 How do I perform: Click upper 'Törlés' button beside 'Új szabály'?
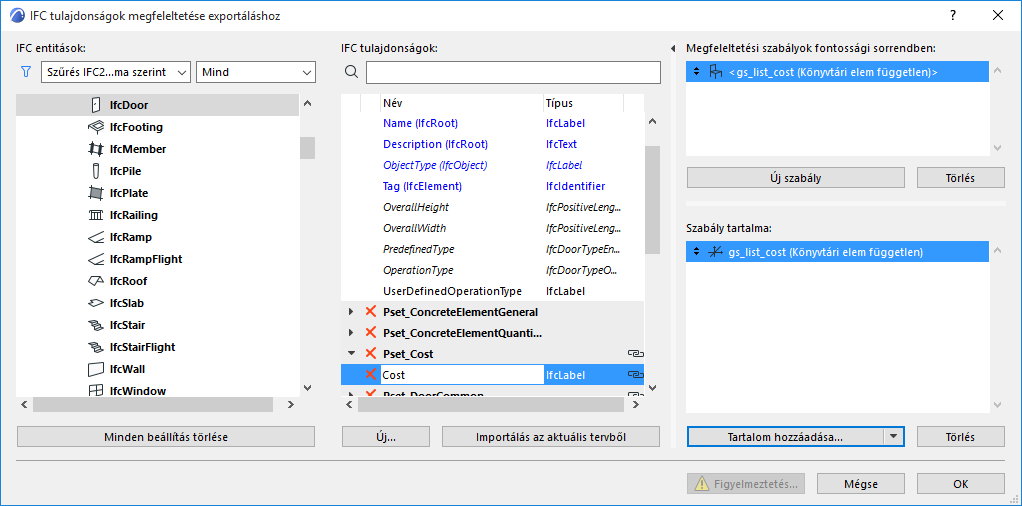pos(960,177)
